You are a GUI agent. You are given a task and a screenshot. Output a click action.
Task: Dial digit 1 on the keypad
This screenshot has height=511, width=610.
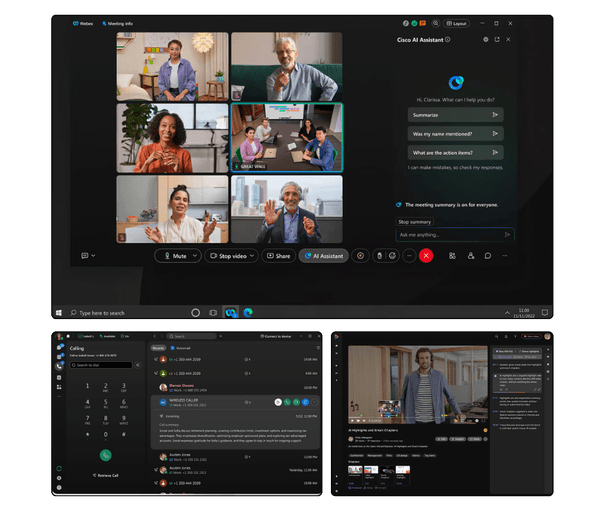[x=87, y=386]
